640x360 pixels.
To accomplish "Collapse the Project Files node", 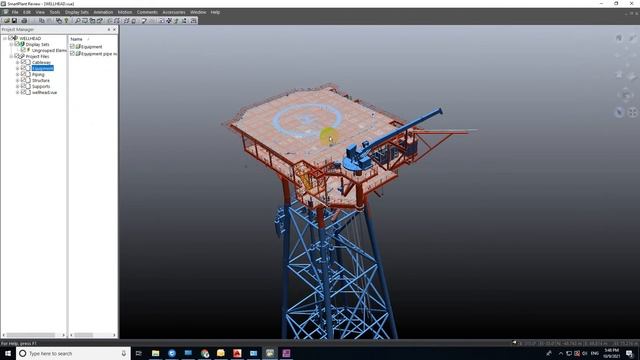I will [11, 56].
